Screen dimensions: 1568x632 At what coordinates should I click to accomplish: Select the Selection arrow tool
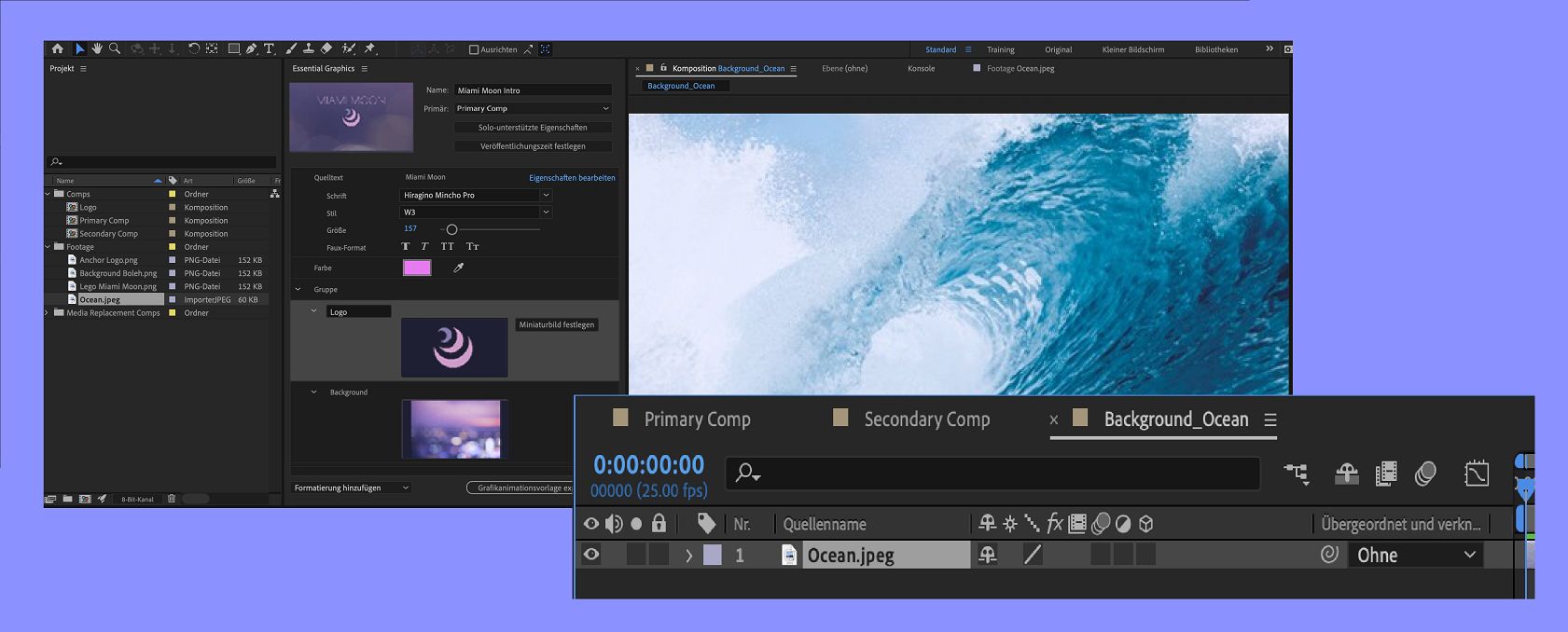coord(80,48)
